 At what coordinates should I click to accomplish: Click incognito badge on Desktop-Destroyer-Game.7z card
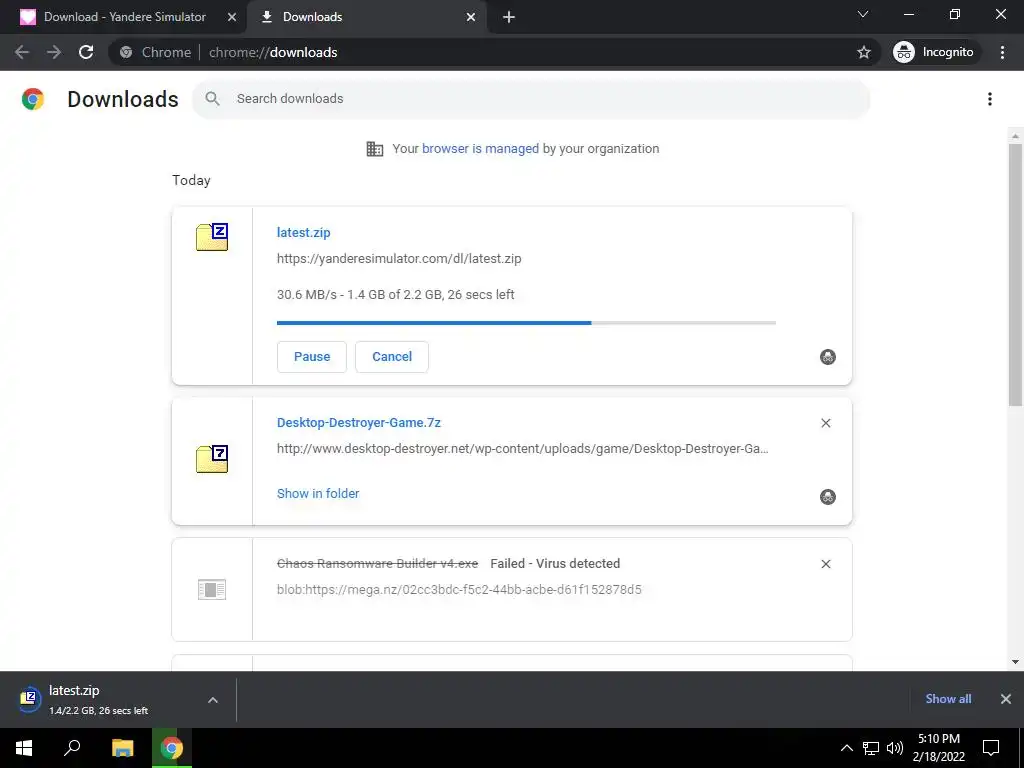click(827, 497)
